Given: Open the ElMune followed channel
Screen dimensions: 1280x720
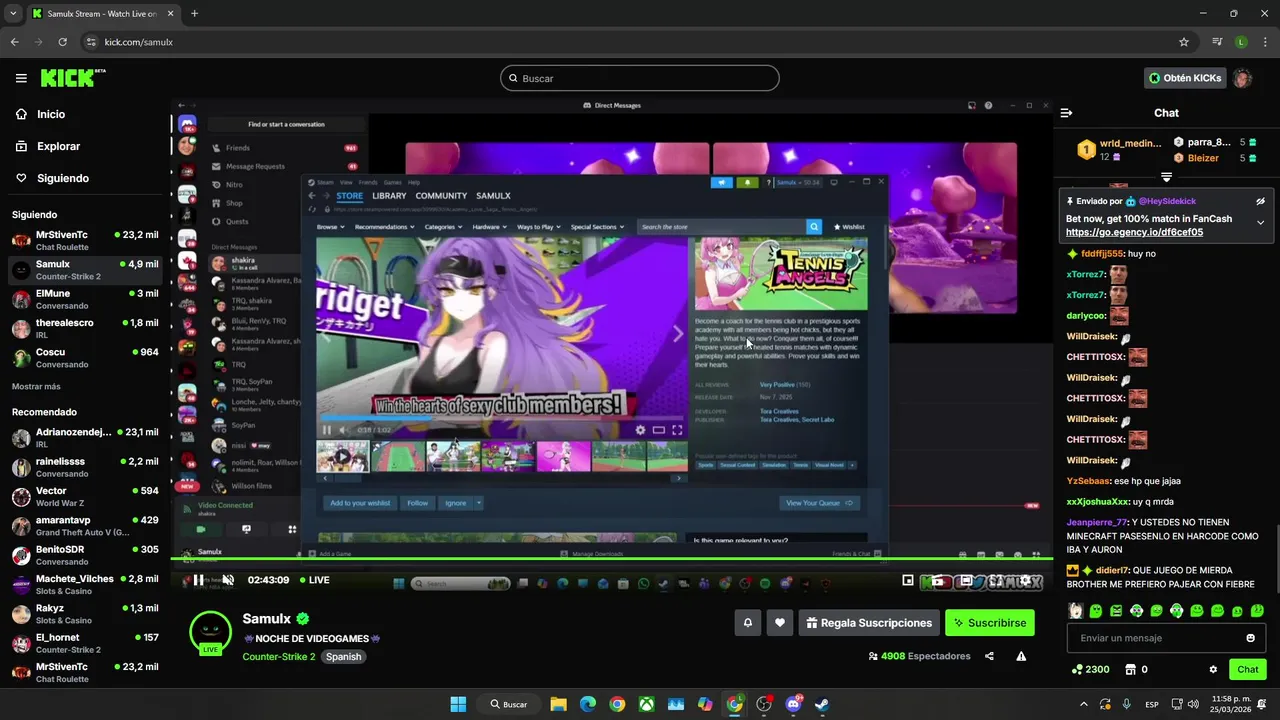Looking at the screenshot, I should point(85,299).
